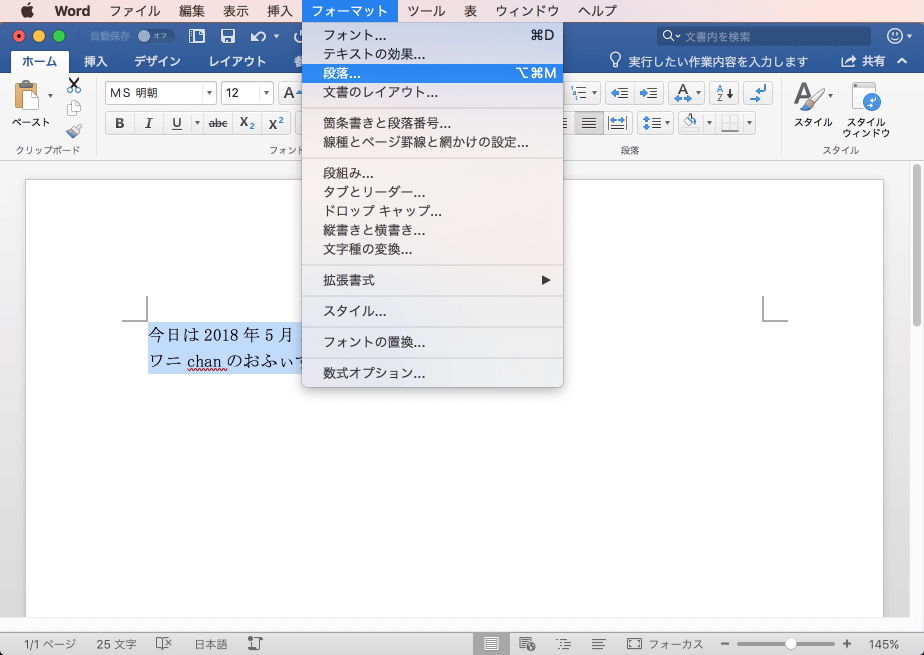Show paragraph marks with the edit marks icon
This screenshot has height=655, width=924.
click(x=758, y=93)
